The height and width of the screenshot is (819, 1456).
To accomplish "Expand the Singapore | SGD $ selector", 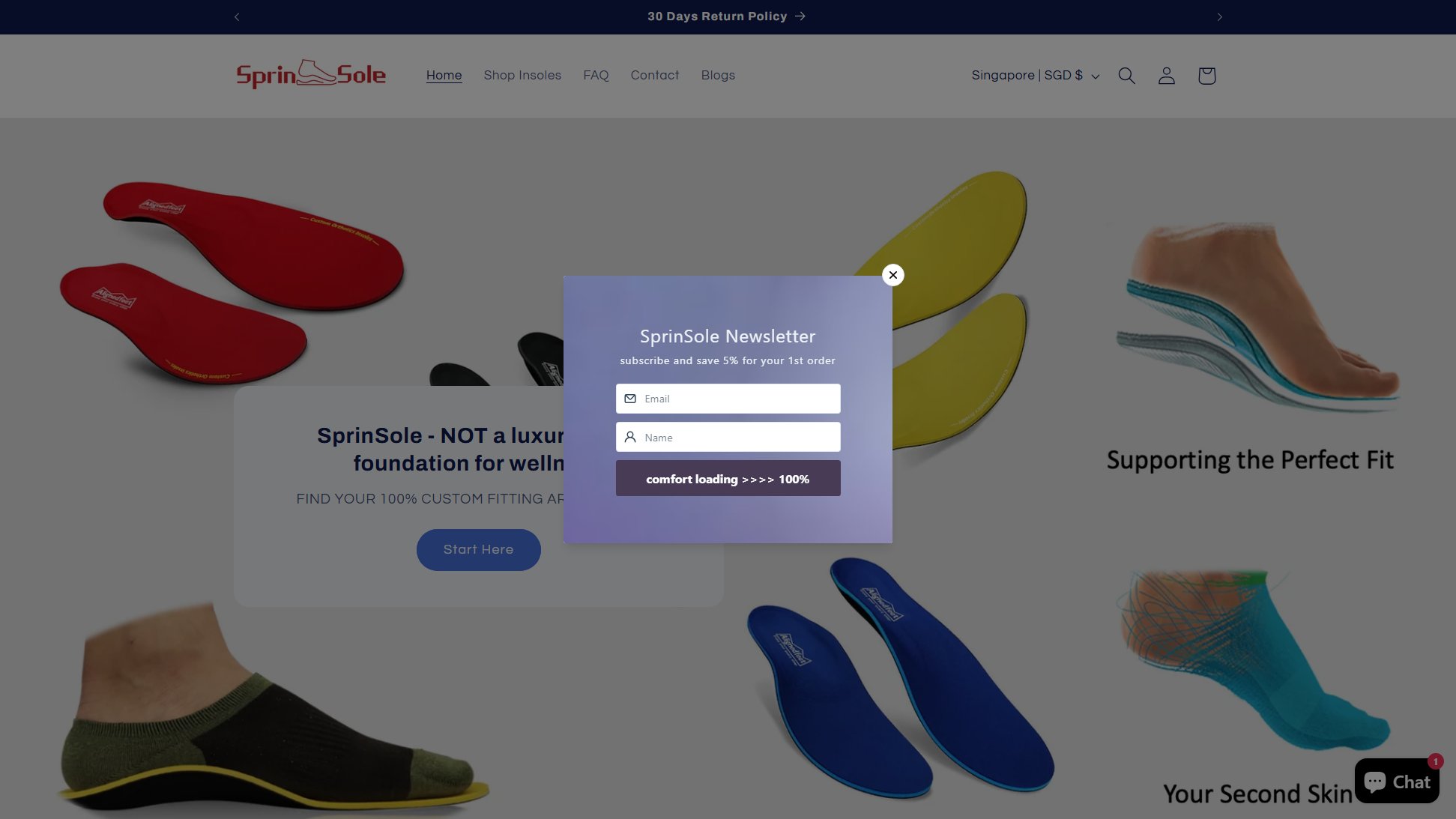I will point(1035,76).
